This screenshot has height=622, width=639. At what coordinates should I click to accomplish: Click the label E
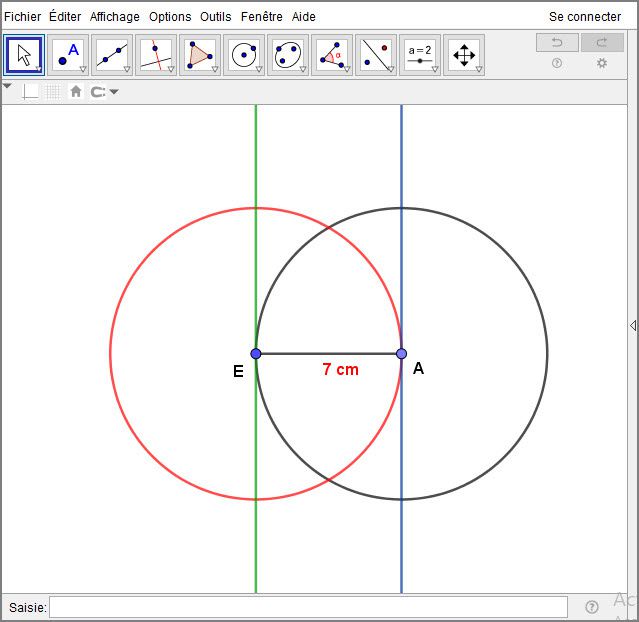click(x=238, y=371)
